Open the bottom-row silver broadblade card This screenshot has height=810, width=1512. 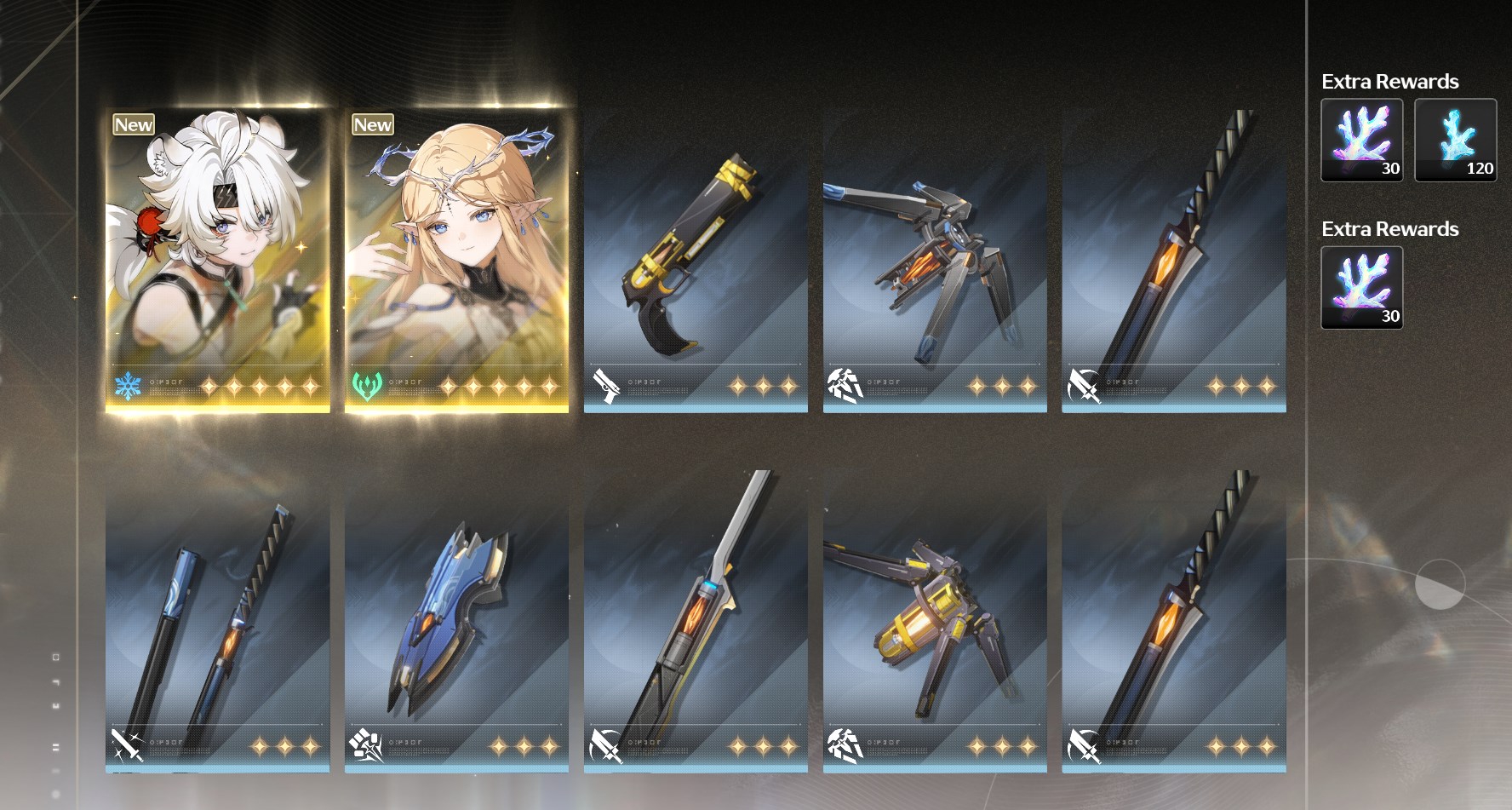point(696,621)
